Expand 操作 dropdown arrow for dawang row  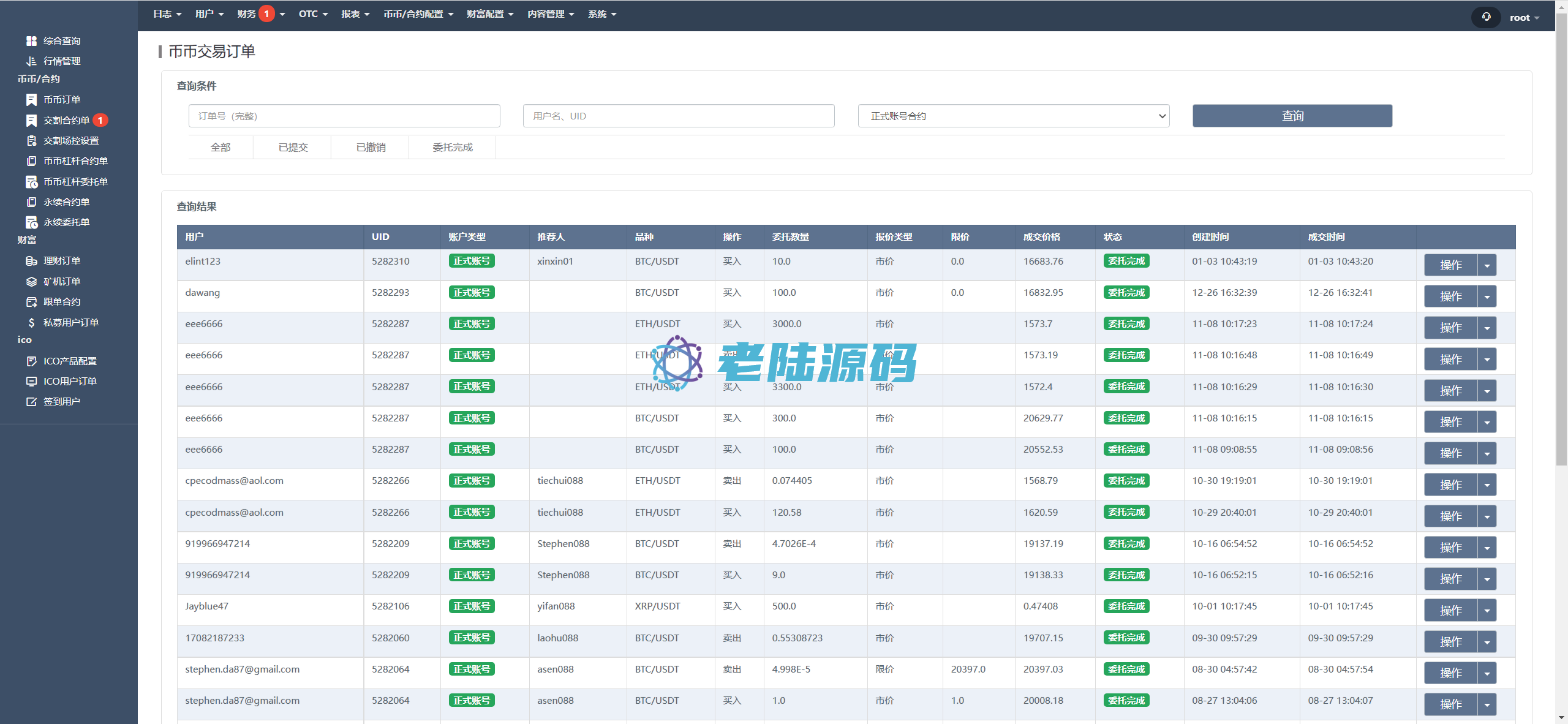(x=1487, y=296)
